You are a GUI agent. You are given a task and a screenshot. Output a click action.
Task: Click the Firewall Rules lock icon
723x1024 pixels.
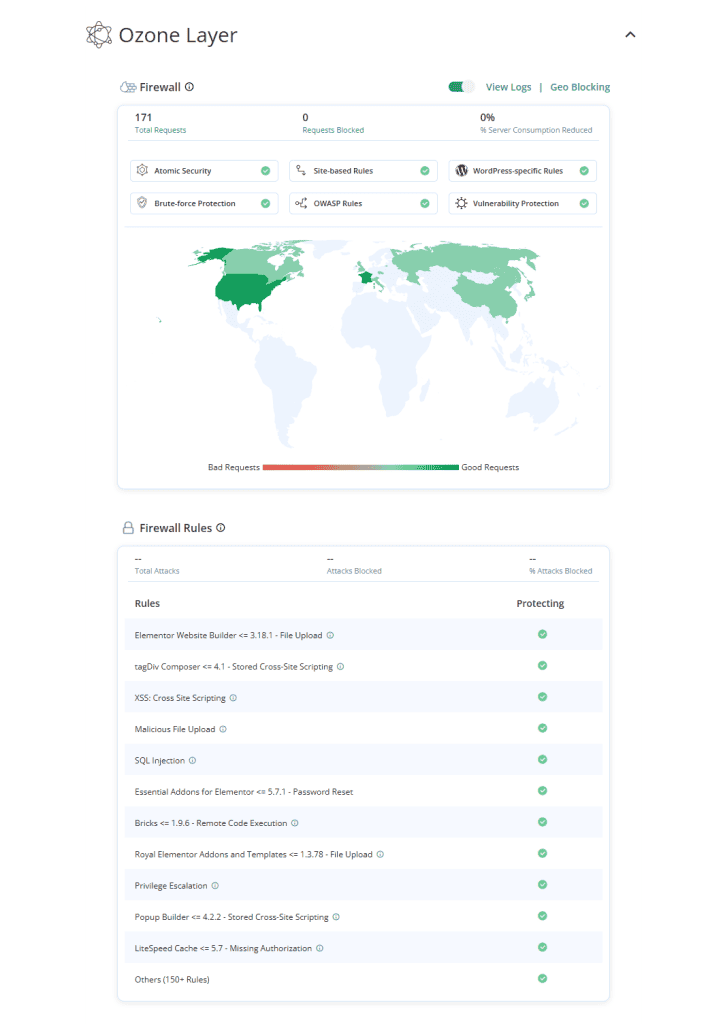tap(128, 528)
